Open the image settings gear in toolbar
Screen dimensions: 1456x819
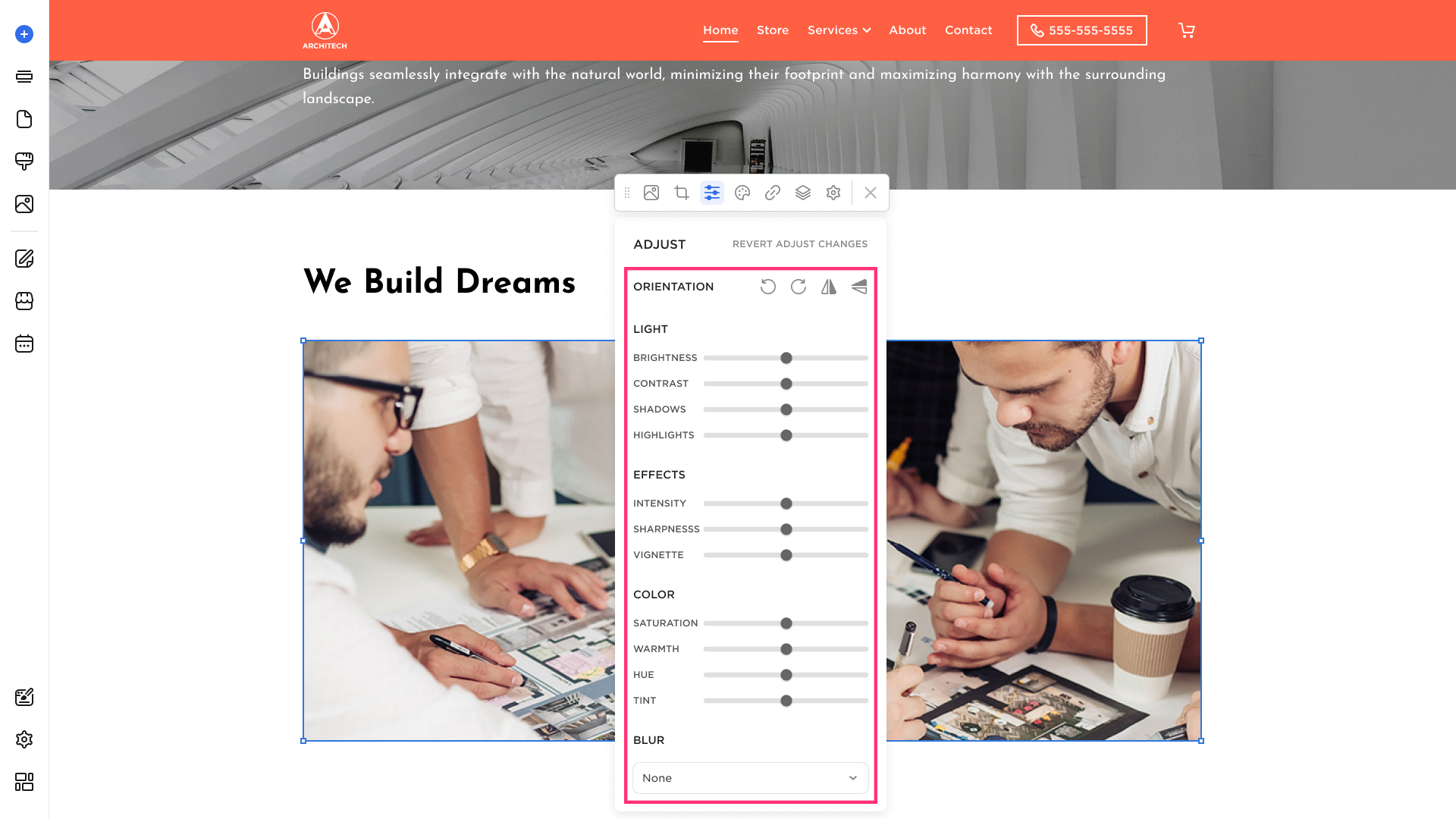tap(833, 193)
